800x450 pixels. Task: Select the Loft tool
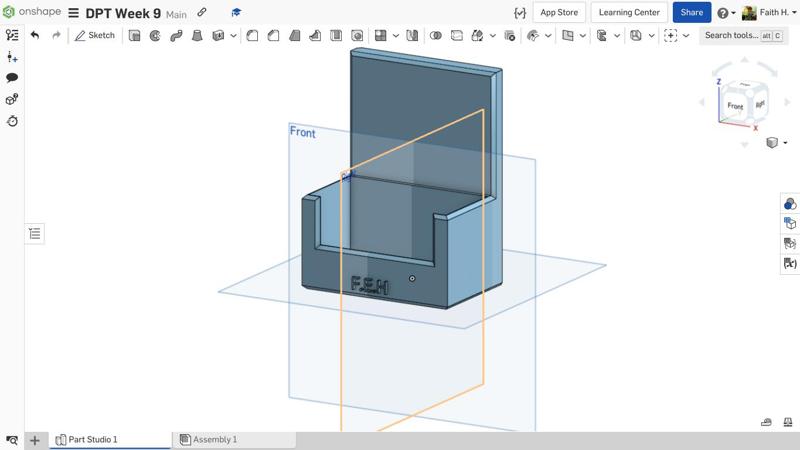(x=197, y=35)
